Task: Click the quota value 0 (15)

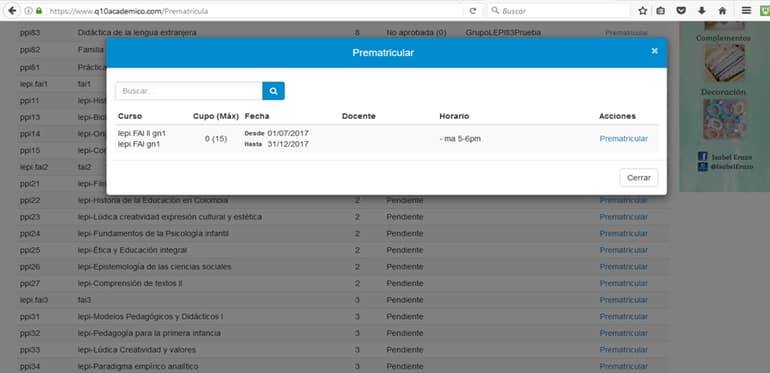Action: click(x=216, y=139)
